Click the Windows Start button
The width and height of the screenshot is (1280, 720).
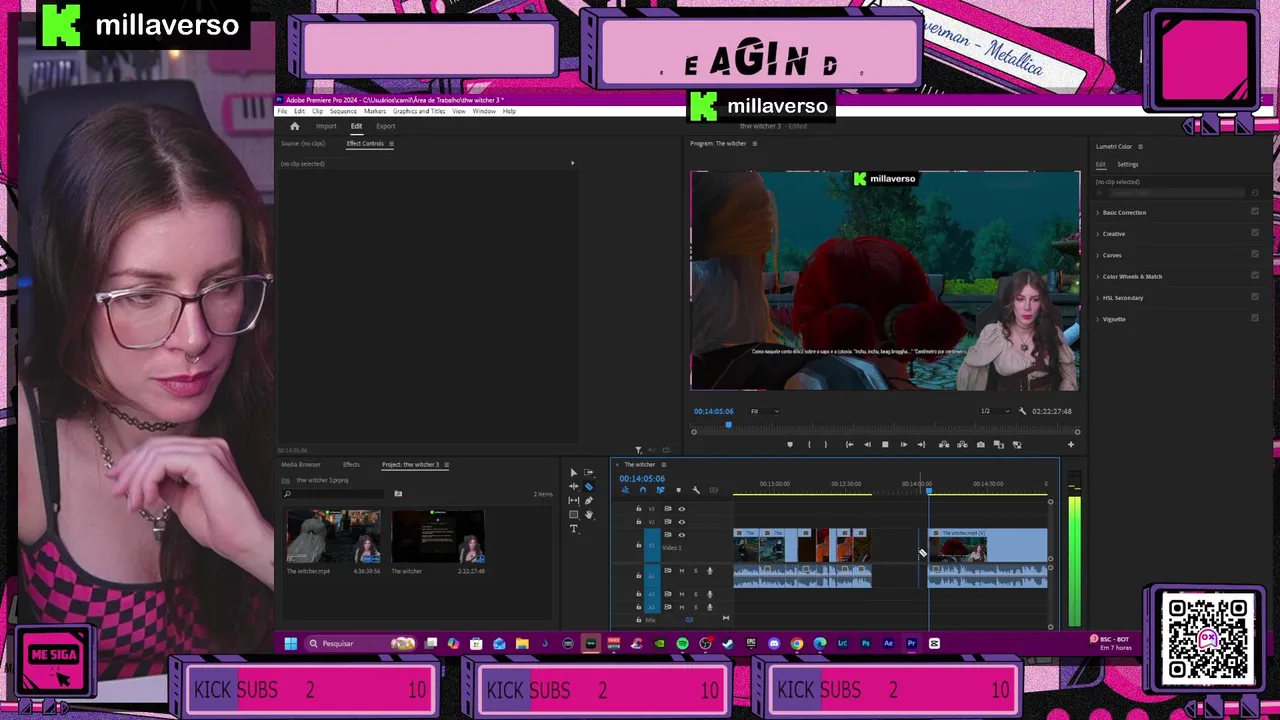pyautogui.click(x=290, y=644)
